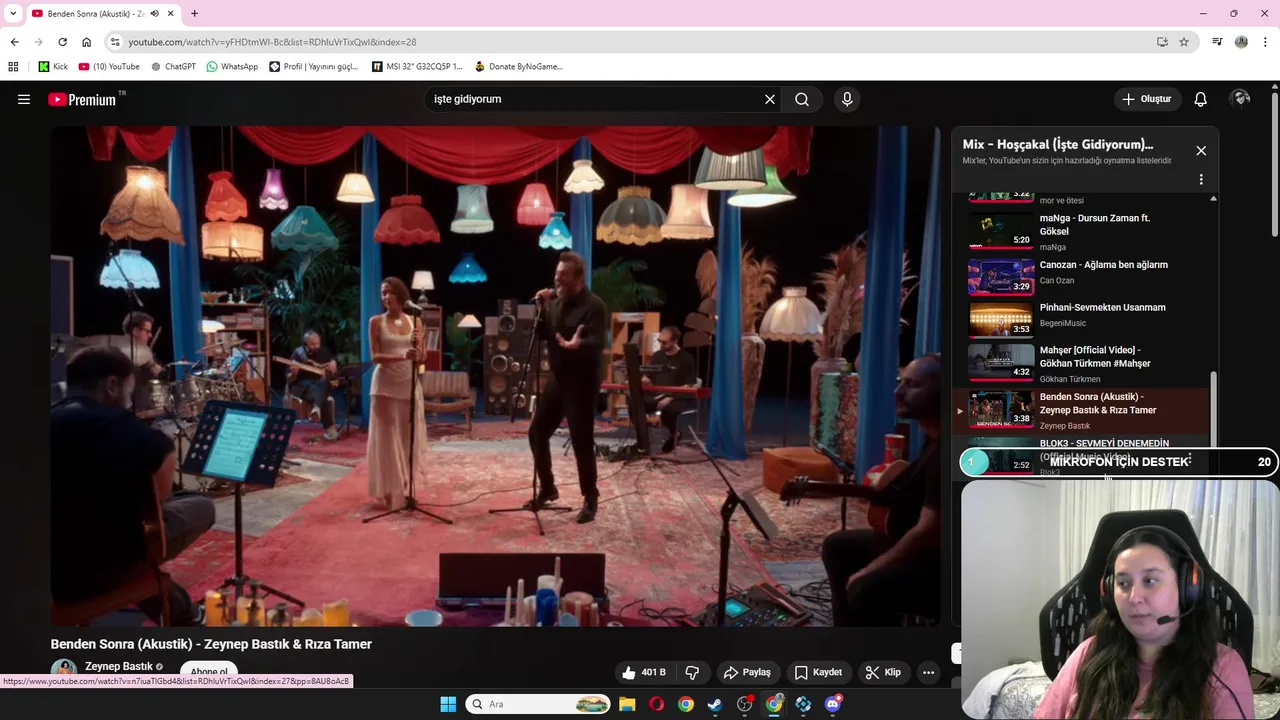Close the Mix playlist panel
Image resolution: width=1280 pixels, height=720 pixels.
1201,150
